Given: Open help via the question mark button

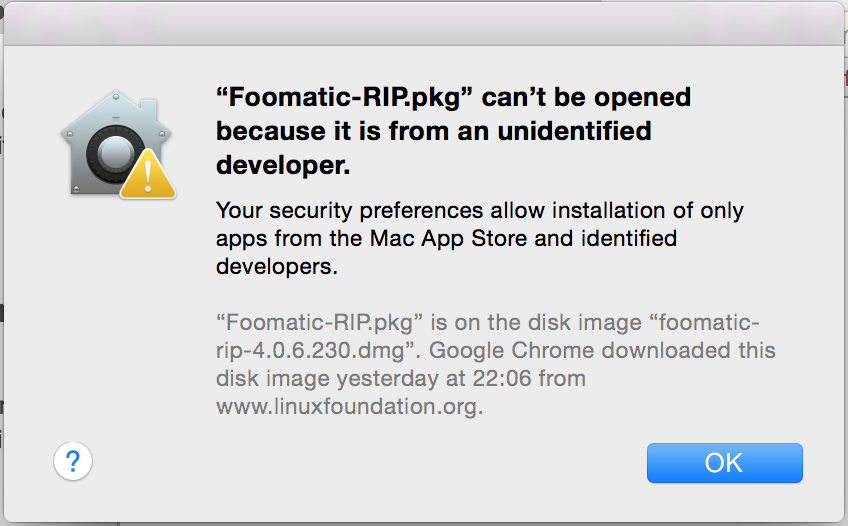Looking at the screenshot, I should [72, 461].
